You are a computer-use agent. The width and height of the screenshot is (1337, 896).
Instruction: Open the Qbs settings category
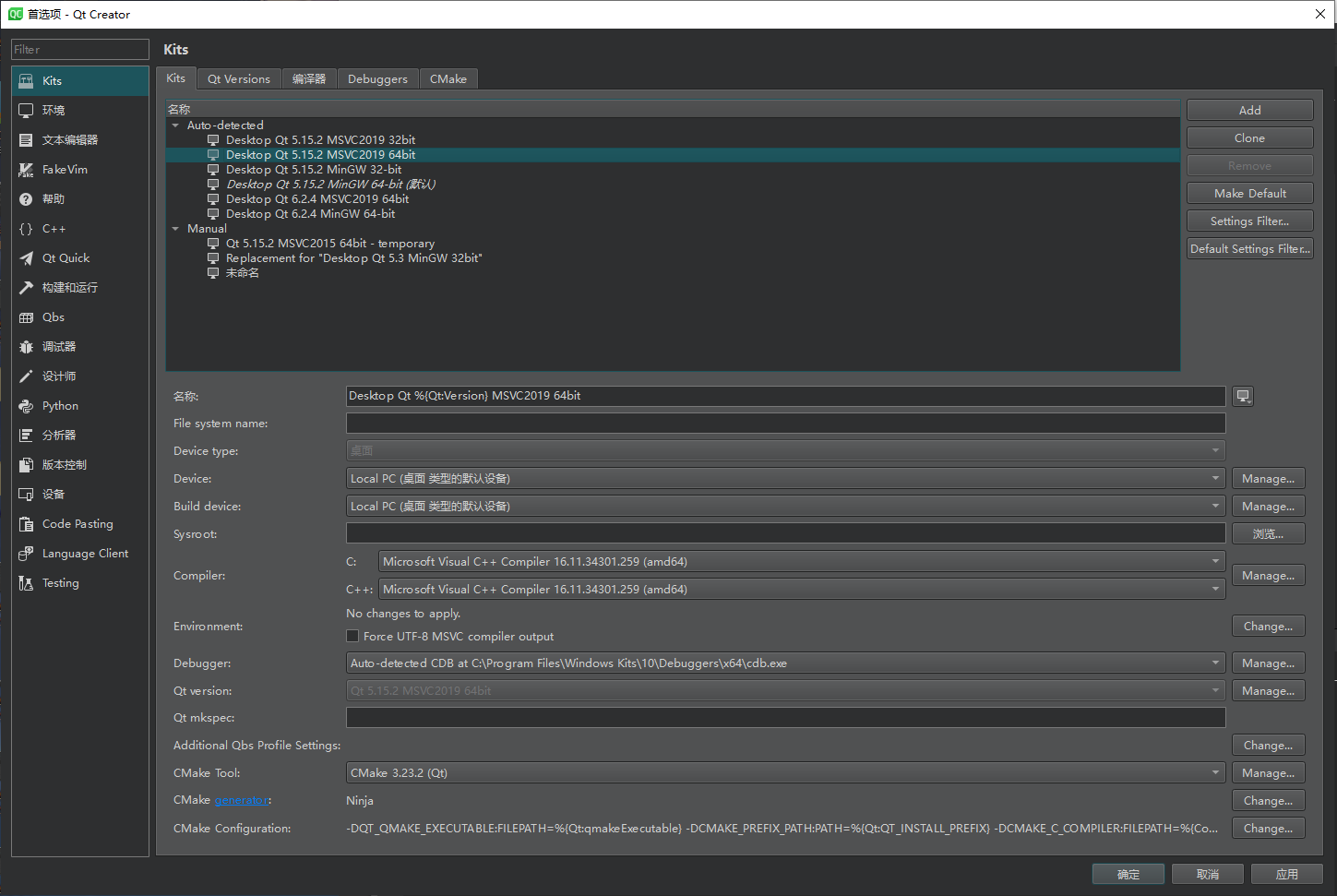coord(80,317)
